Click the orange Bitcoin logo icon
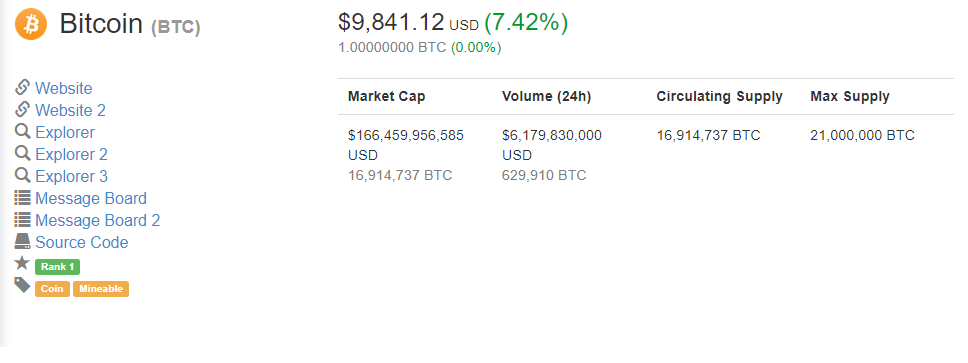The width and height of the screenshot is (968, 363). coord(31,24)
